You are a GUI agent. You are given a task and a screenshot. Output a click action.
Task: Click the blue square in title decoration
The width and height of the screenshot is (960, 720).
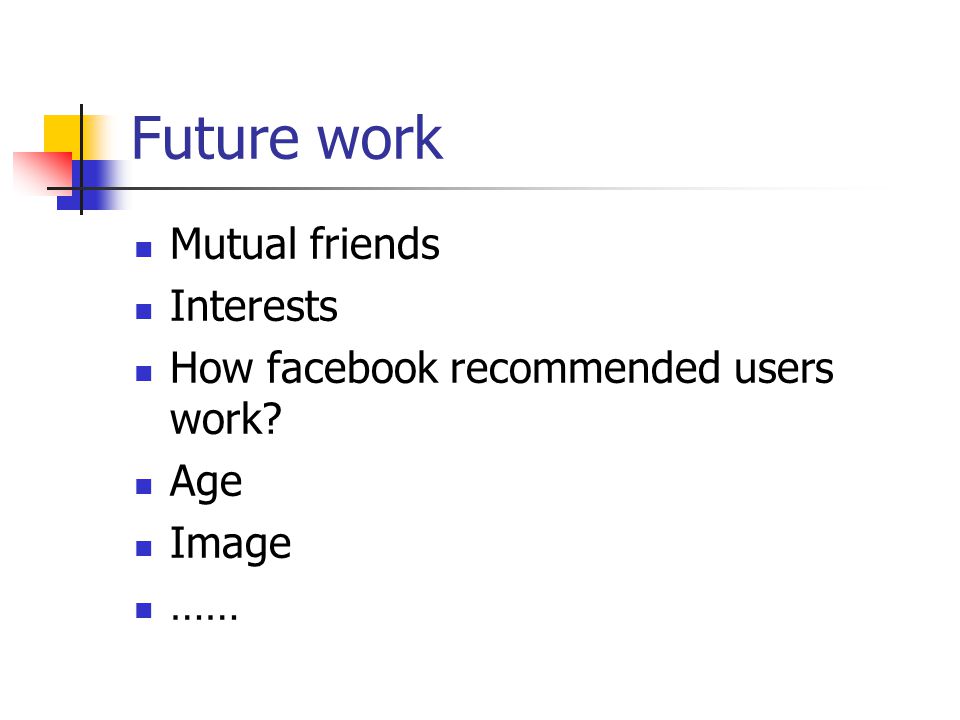pyautogui.click(x=92, y=185)
